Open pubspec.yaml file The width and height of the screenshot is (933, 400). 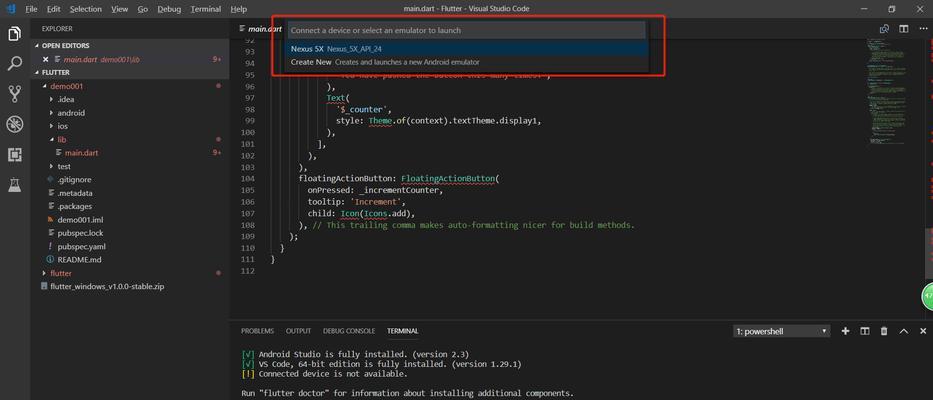point(82,246)
